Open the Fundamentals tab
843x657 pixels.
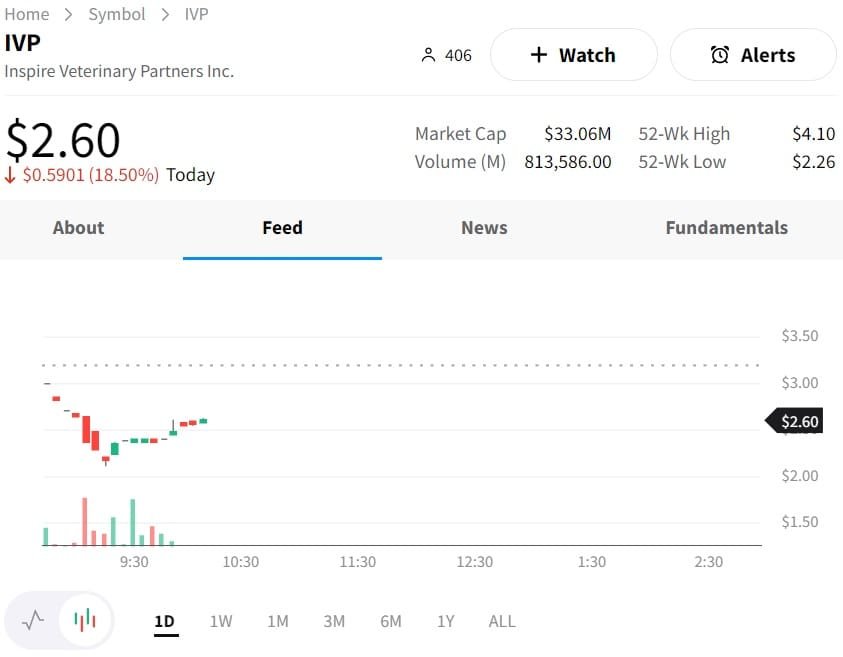pyautogui.click(x=726, y=228)
